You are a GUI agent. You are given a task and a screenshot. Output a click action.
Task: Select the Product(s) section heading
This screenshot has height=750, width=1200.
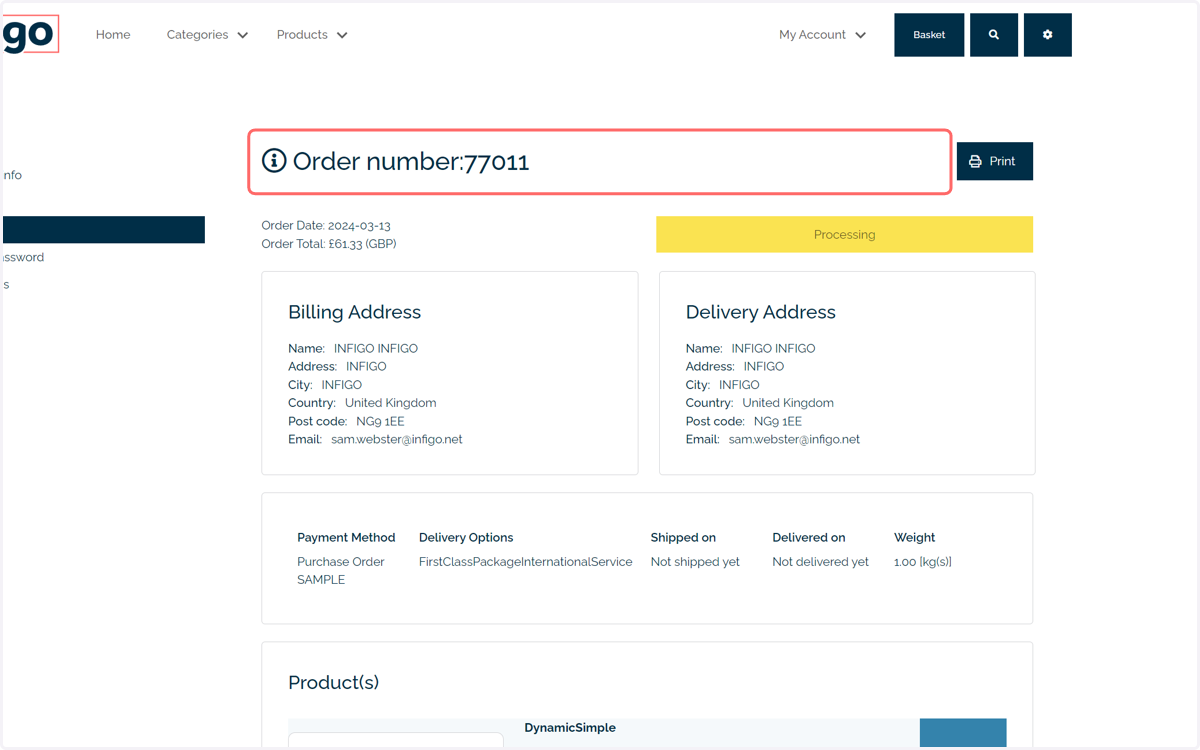click(333, 682)
